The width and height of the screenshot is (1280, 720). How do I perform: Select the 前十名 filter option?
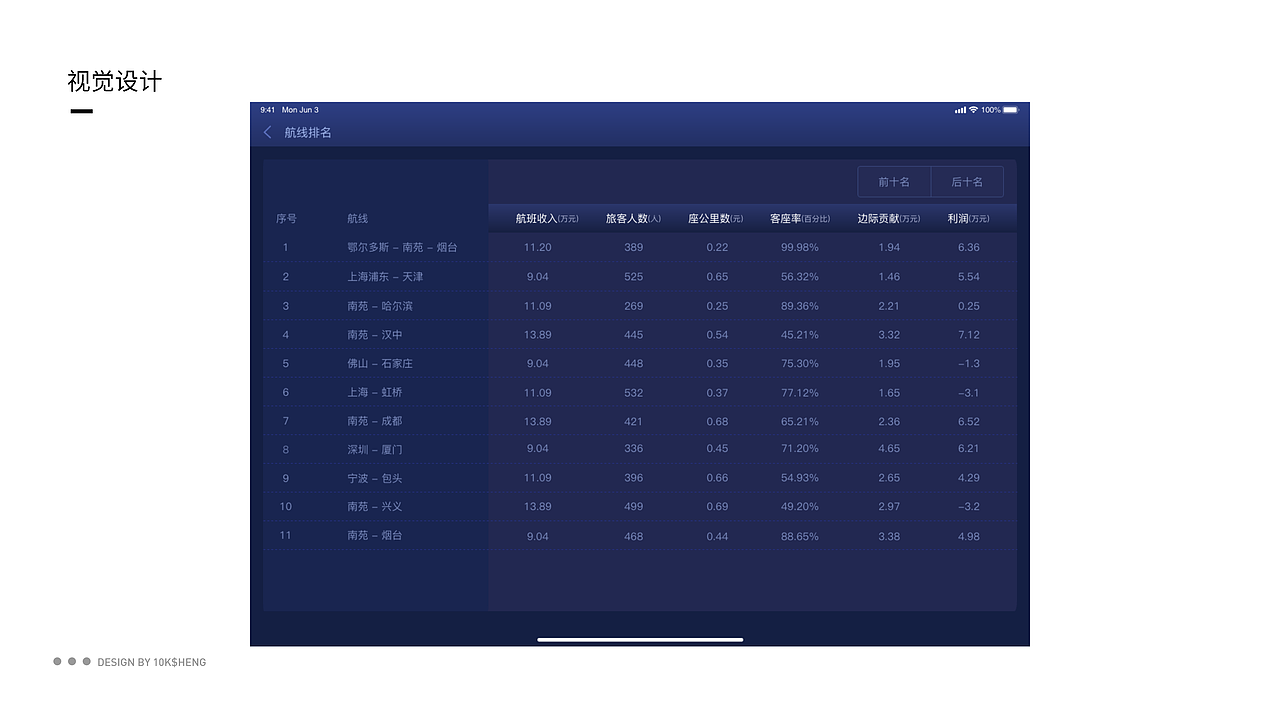(893, 181)
